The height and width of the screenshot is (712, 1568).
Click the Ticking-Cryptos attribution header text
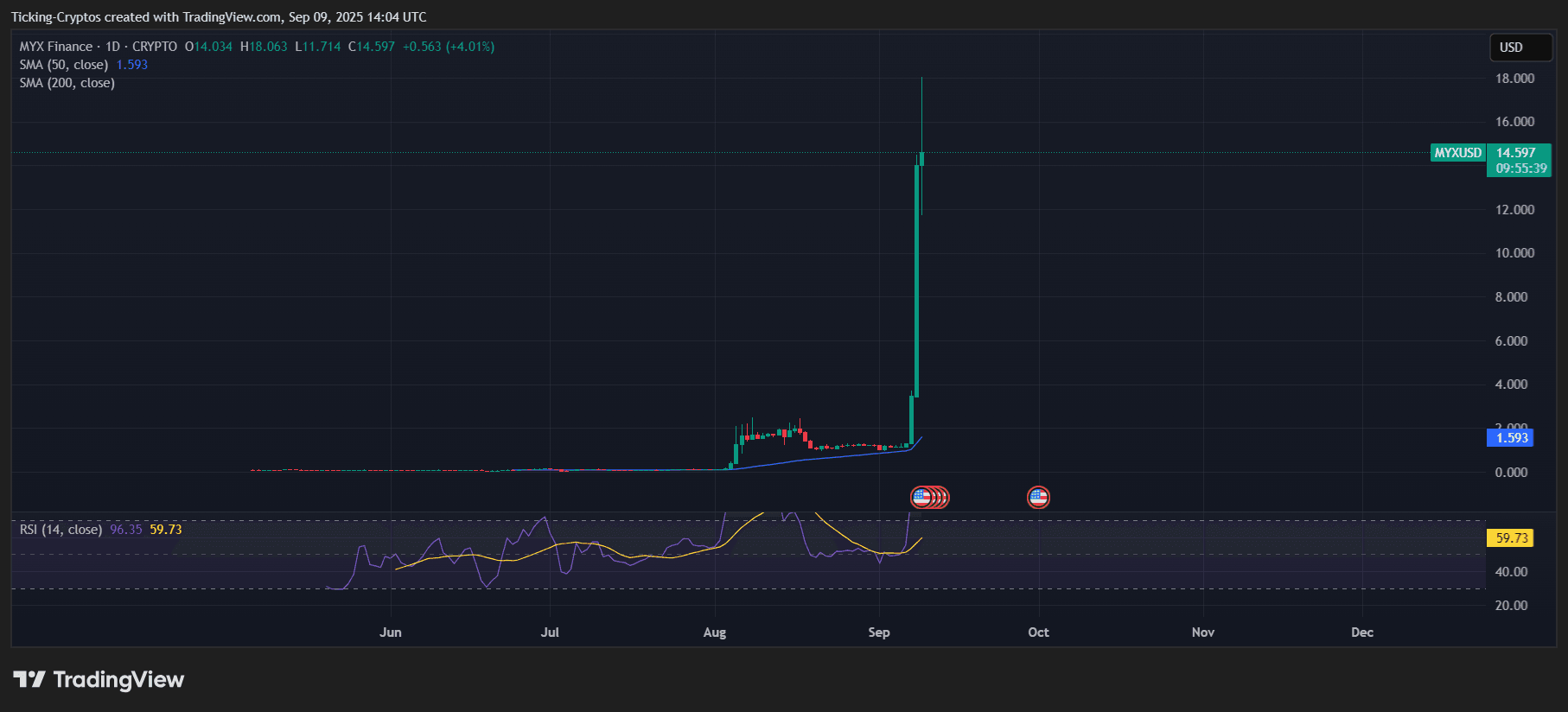pos(219,17)
